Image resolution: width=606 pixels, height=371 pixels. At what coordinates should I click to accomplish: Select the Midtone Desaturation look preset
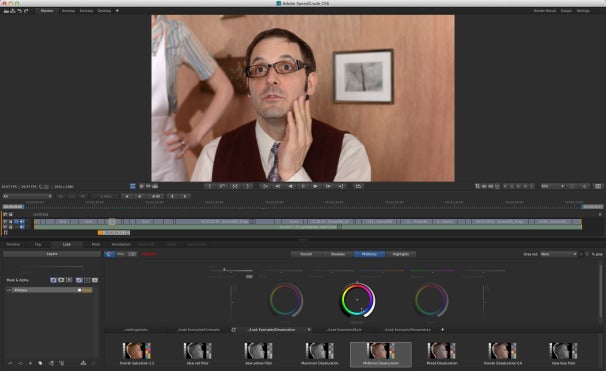point(381,354)
